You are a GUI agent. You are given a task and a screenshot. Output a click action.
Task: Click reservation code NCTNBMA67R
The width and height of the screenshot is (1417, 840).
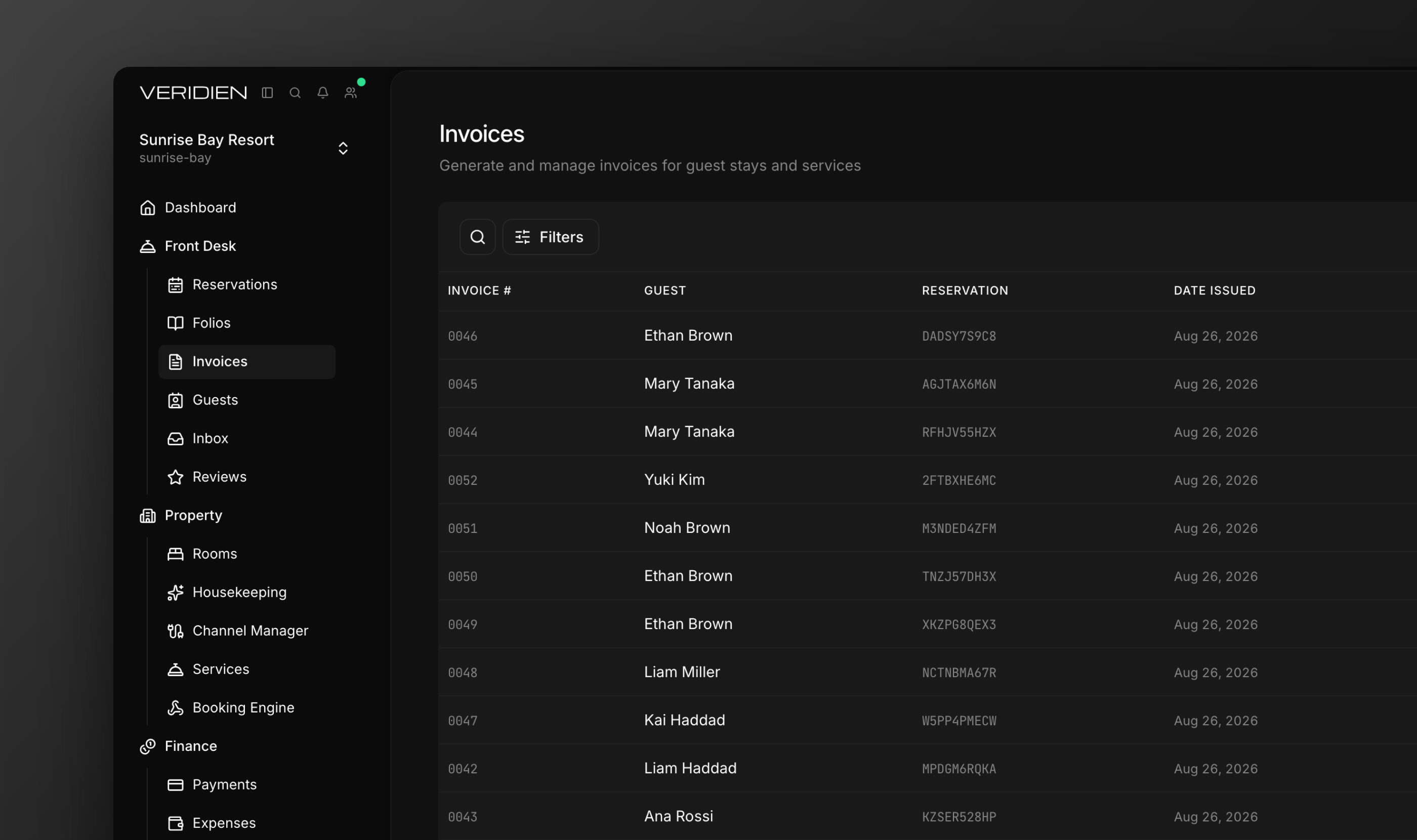959,673
